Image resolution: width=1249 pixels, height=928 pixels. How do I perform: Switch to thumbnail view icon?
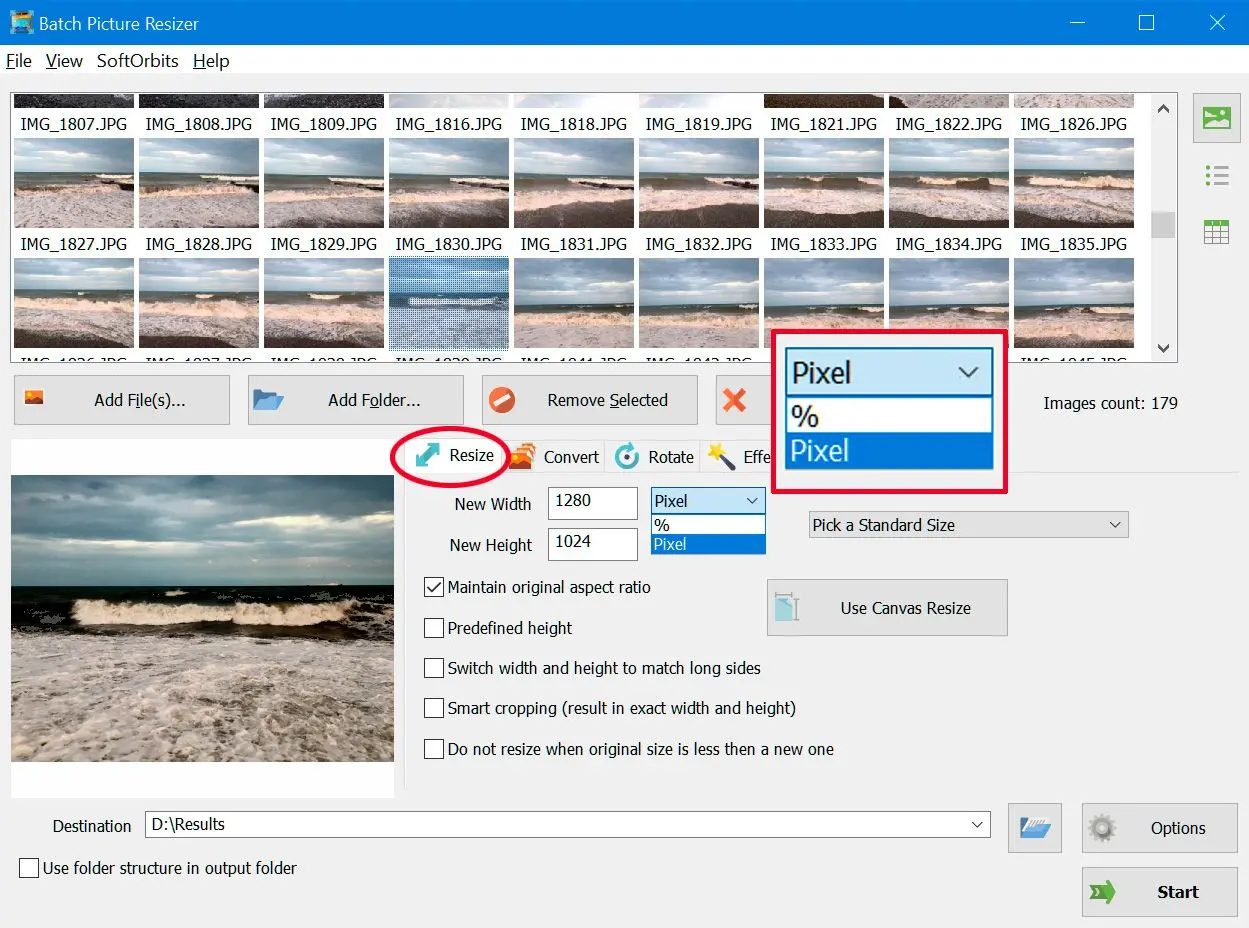[x=1216, y=118]
